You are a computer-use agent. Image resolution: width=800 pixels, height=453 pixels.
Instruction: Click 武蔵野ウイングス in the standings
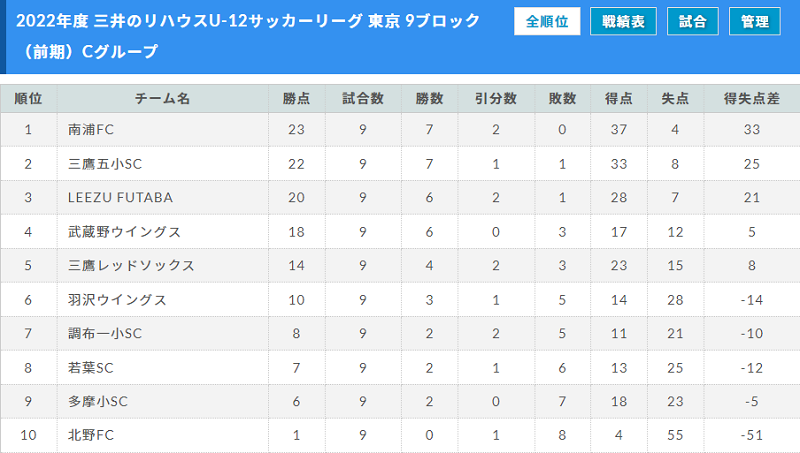click(124, 232)
